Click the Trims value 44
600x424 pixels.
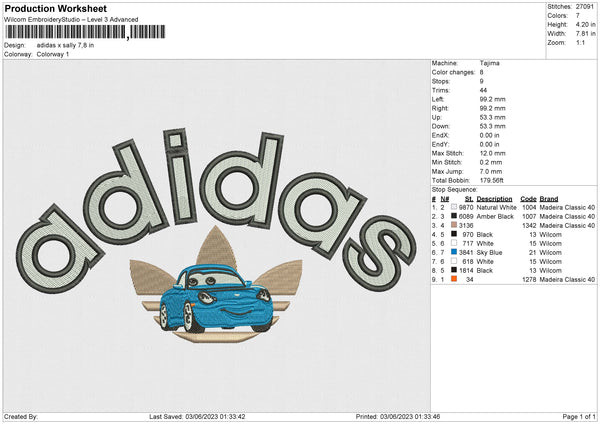coord(483,90)
